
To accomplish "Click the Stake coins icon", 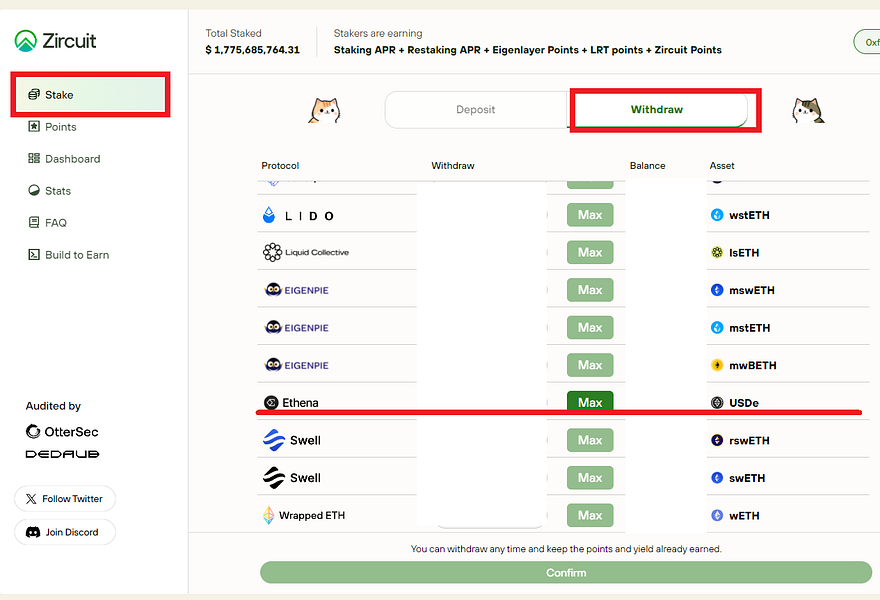I will [x=34, y=94].
